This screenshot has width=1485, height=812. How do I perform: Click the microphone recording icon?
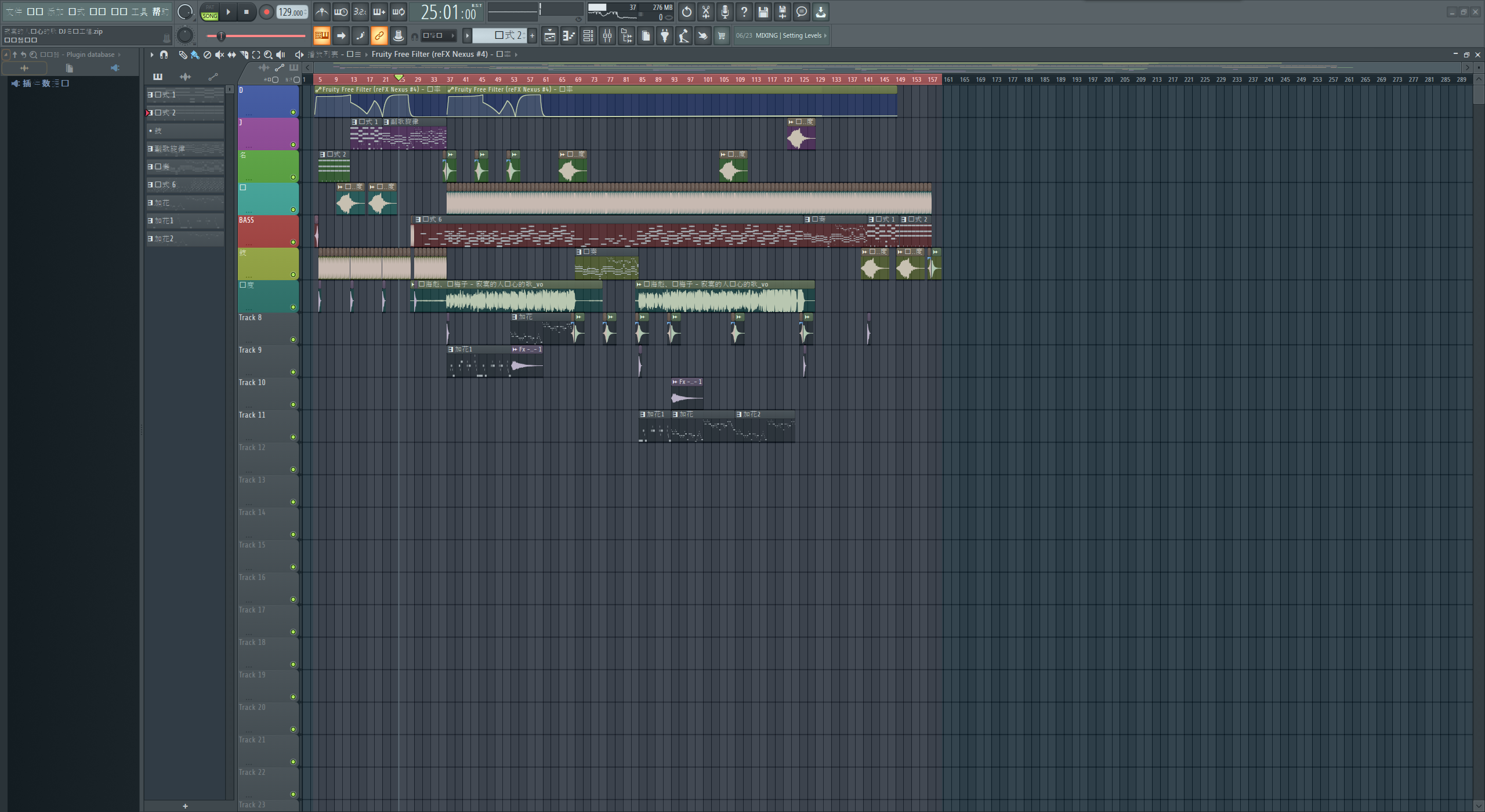coord(725,12)
